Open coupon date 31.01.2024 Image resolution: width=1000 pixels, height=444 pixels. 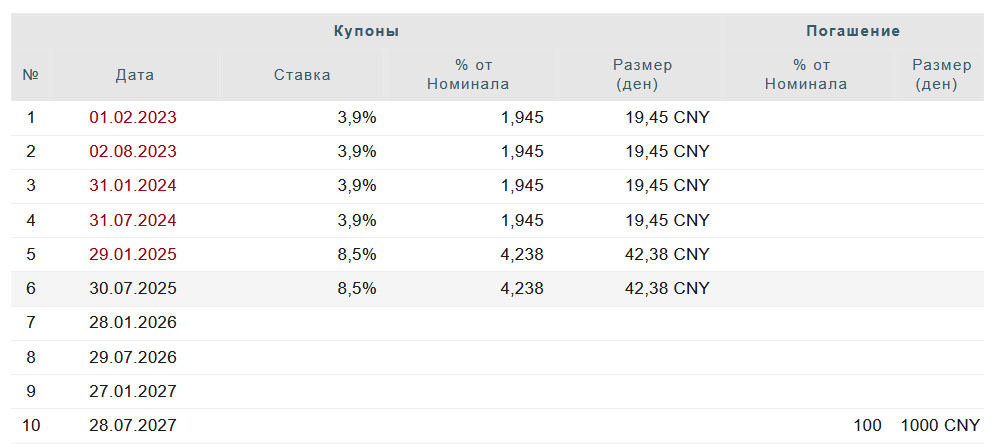[133, 186]
